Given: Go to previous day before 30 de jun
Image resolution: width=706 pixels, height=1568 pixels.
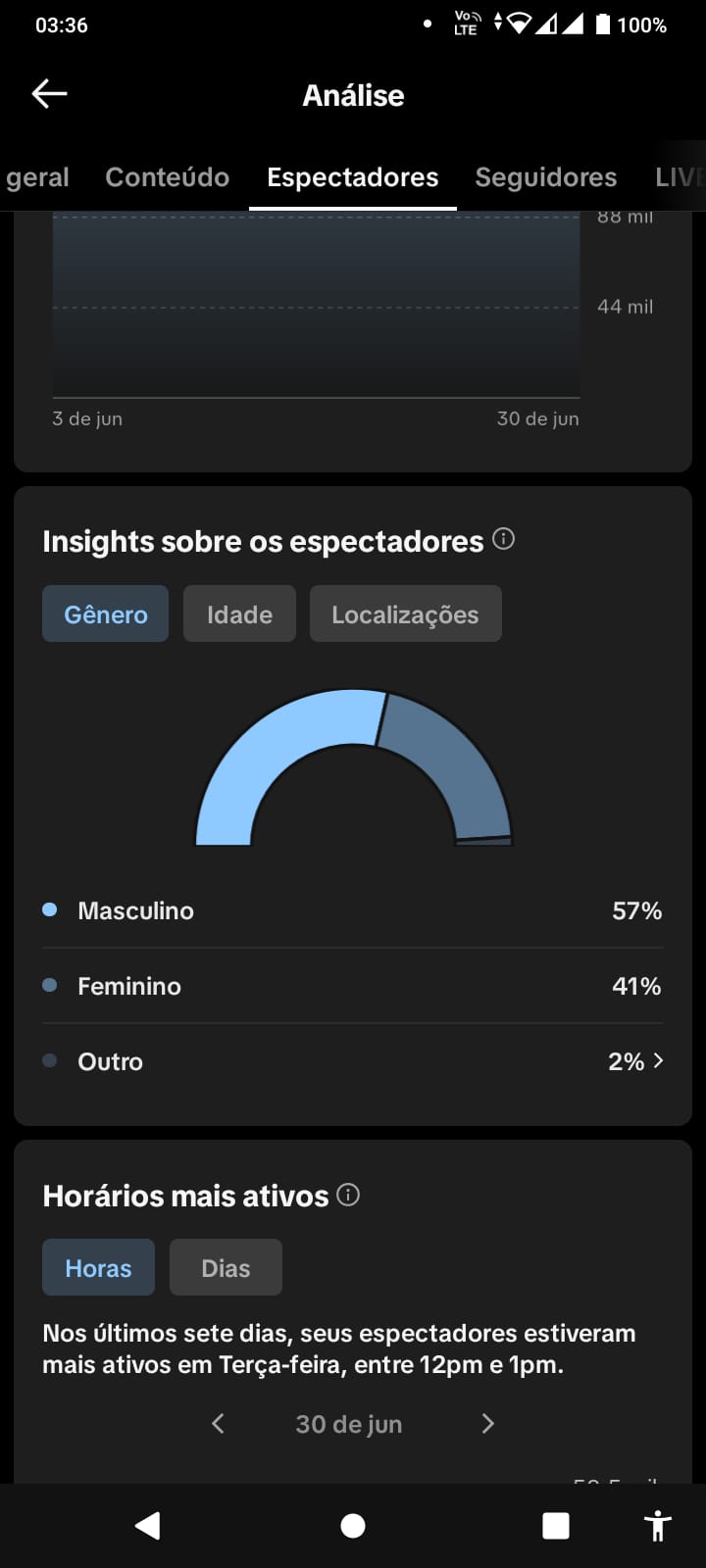Looking at the screenshot, I should (x=218, y=1423).
